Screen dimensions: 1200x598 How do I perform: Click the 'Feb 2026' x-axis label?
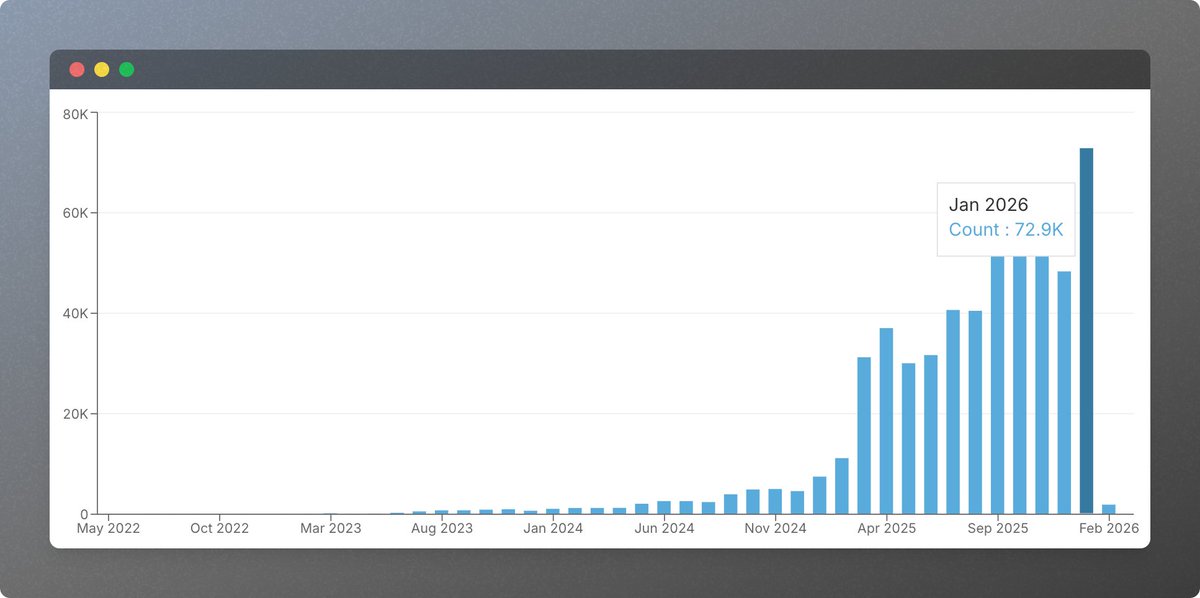pyautogui.click(x=1108, y=528)
